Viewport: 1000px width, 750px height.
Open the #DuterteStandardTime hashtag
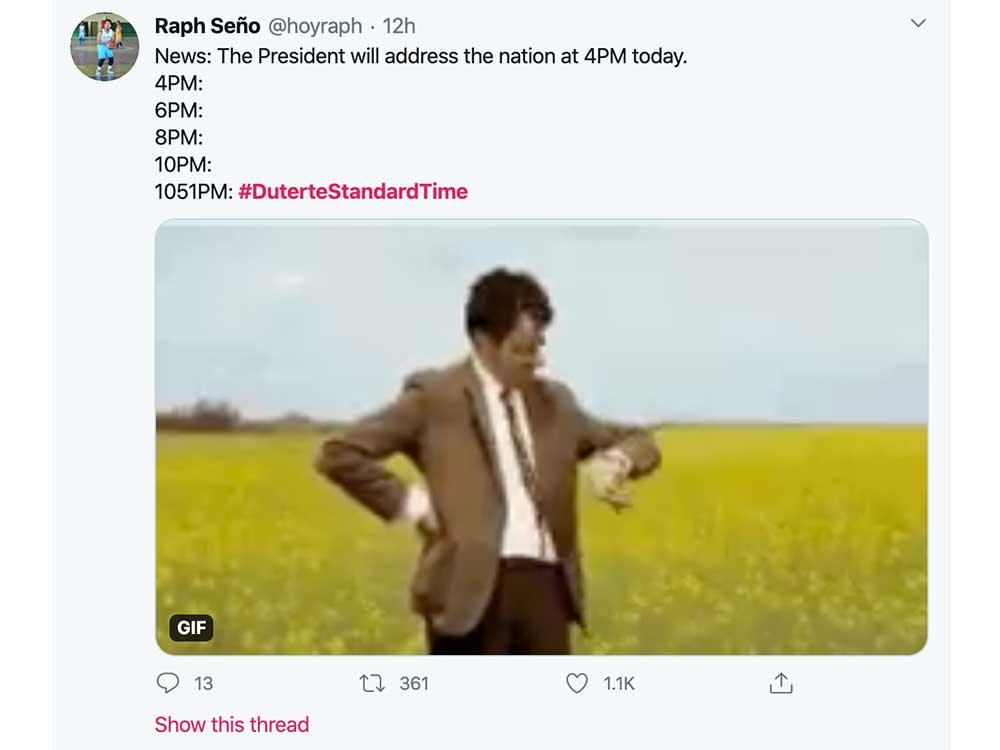353,191
